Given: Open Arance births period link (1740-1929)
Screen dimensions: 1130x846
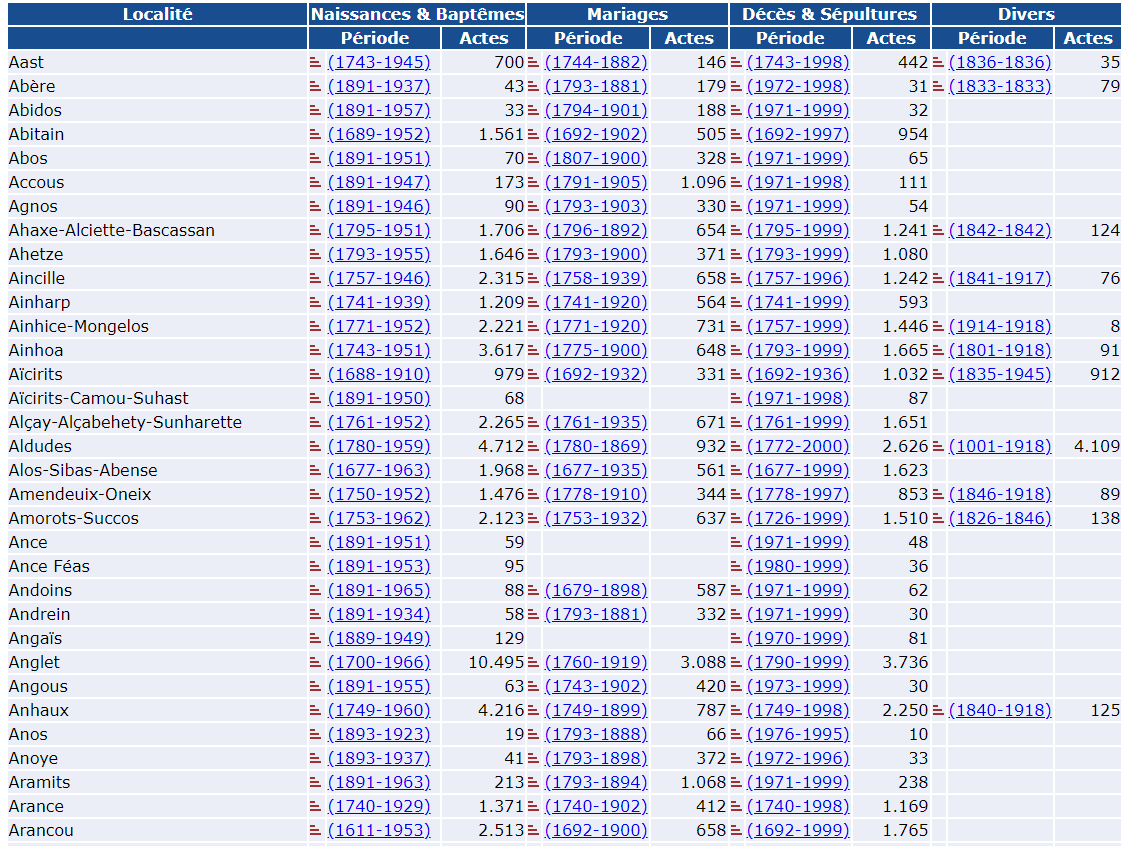Looking at the screenshot, I should pyautogui.click(x=379, y=806).
